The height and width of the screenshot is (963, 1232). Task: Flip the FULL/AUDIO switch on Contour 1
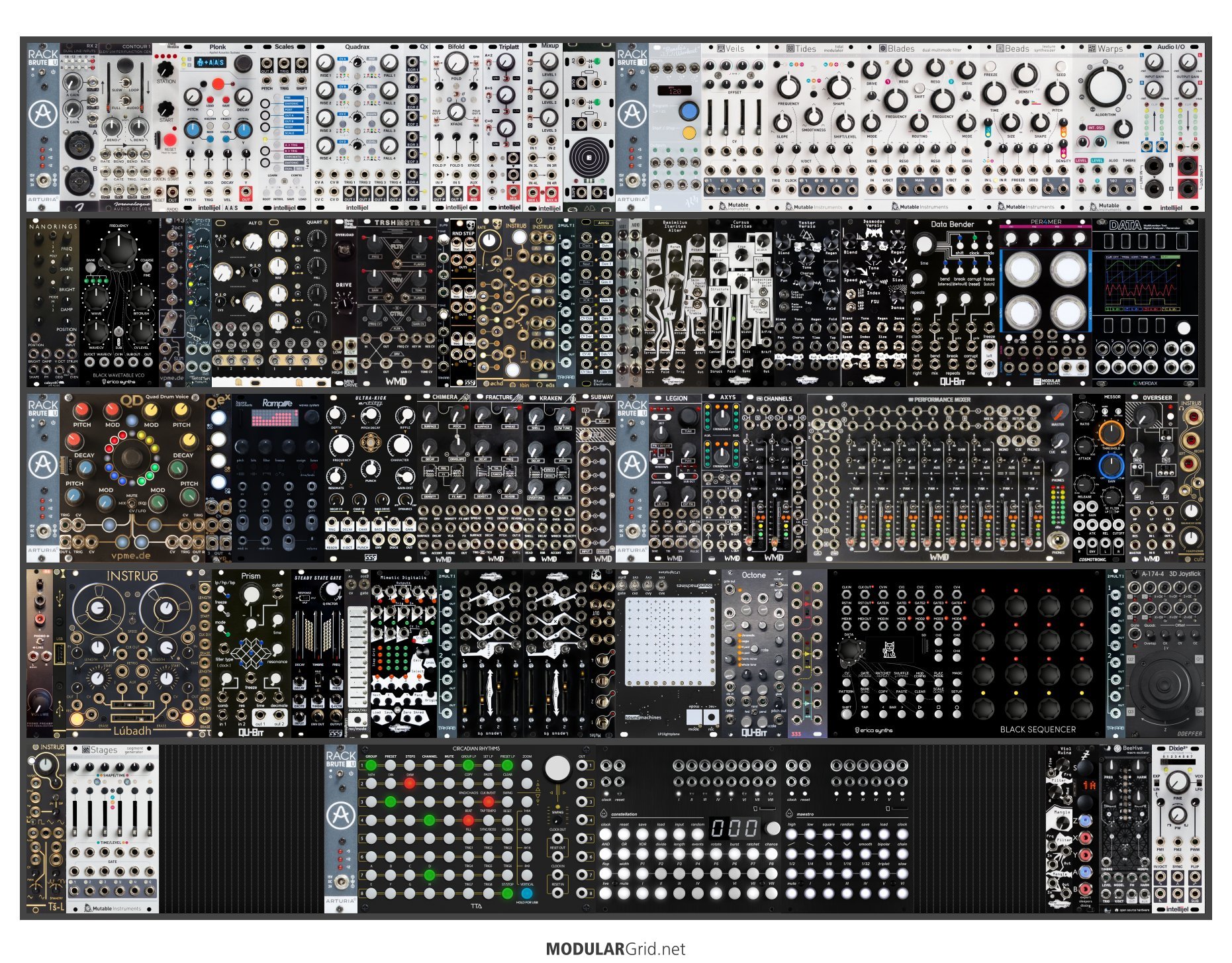124,100
